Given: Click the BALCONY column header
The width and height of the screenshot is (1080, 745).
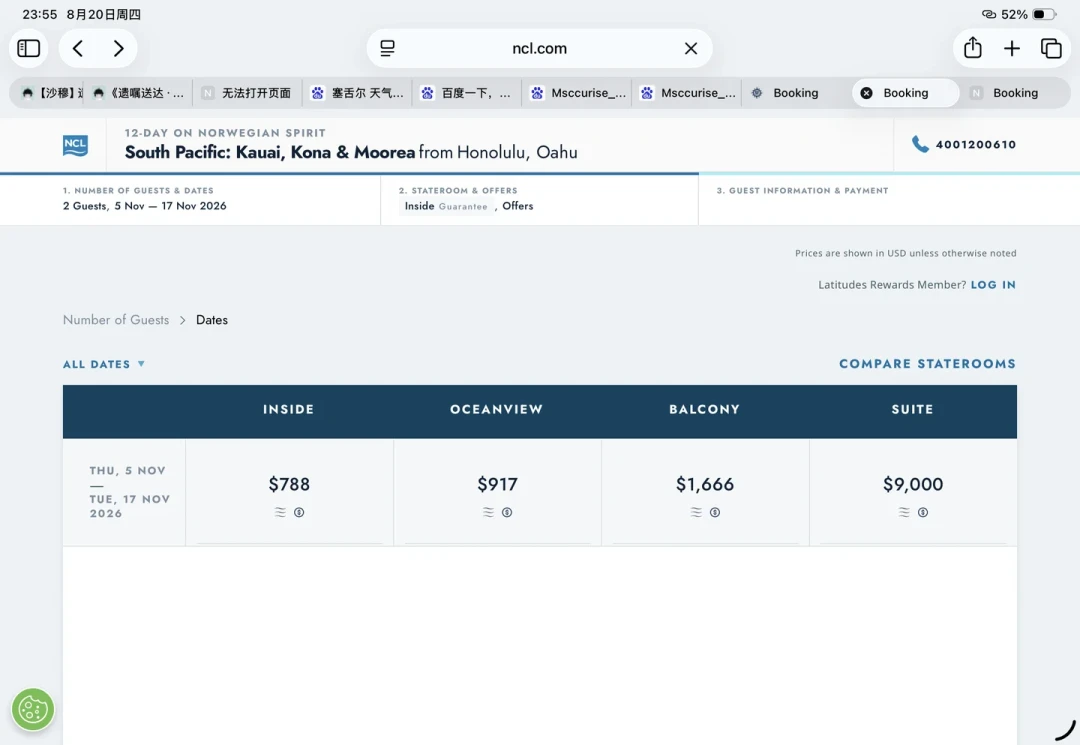Looking at the screenshot, I should click(705, 409).
